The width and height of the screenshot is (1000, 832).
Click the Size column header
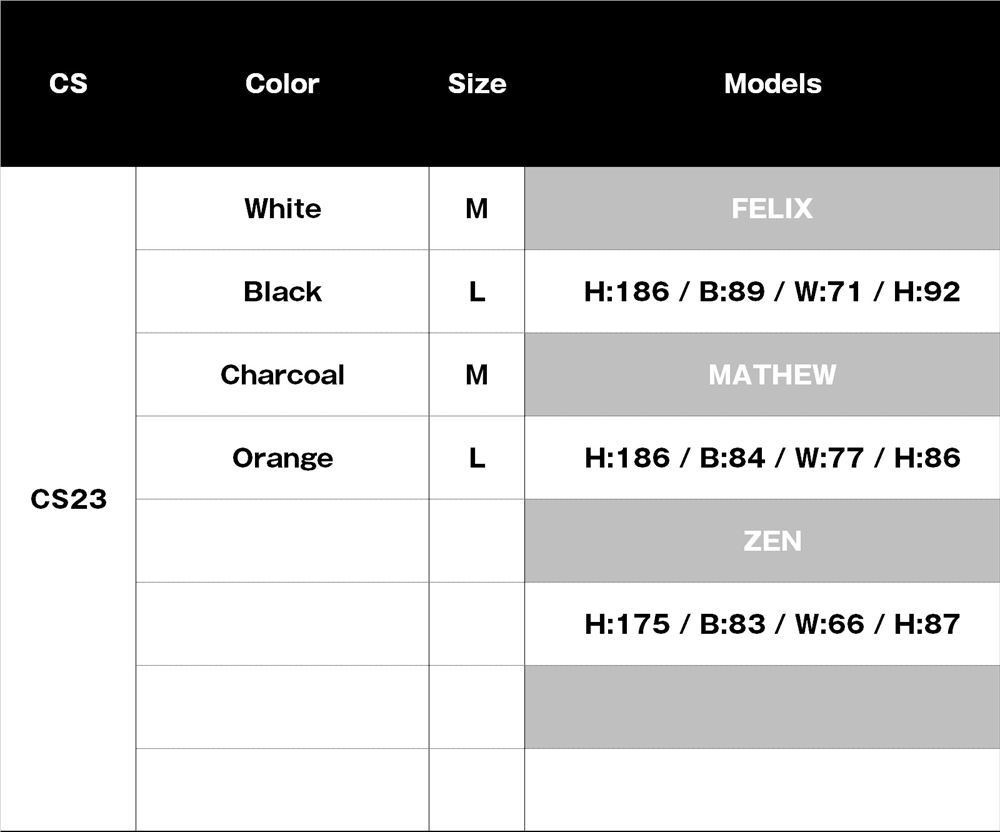tap(477, 84)
